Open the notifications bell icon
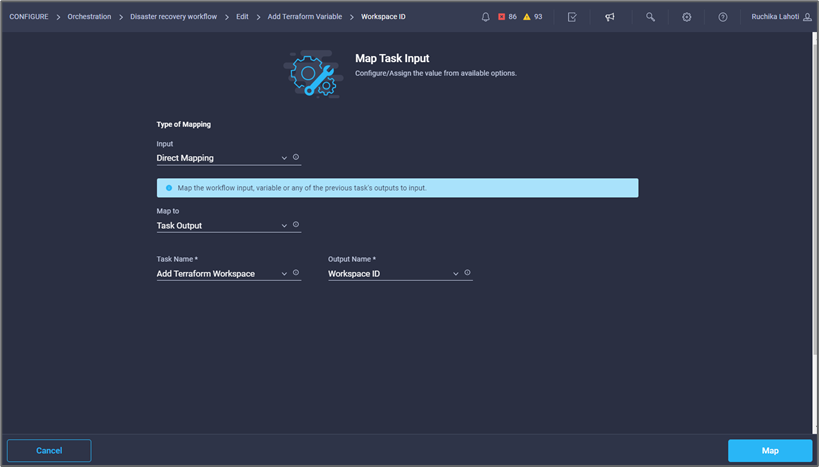 (x=486, y=17)
